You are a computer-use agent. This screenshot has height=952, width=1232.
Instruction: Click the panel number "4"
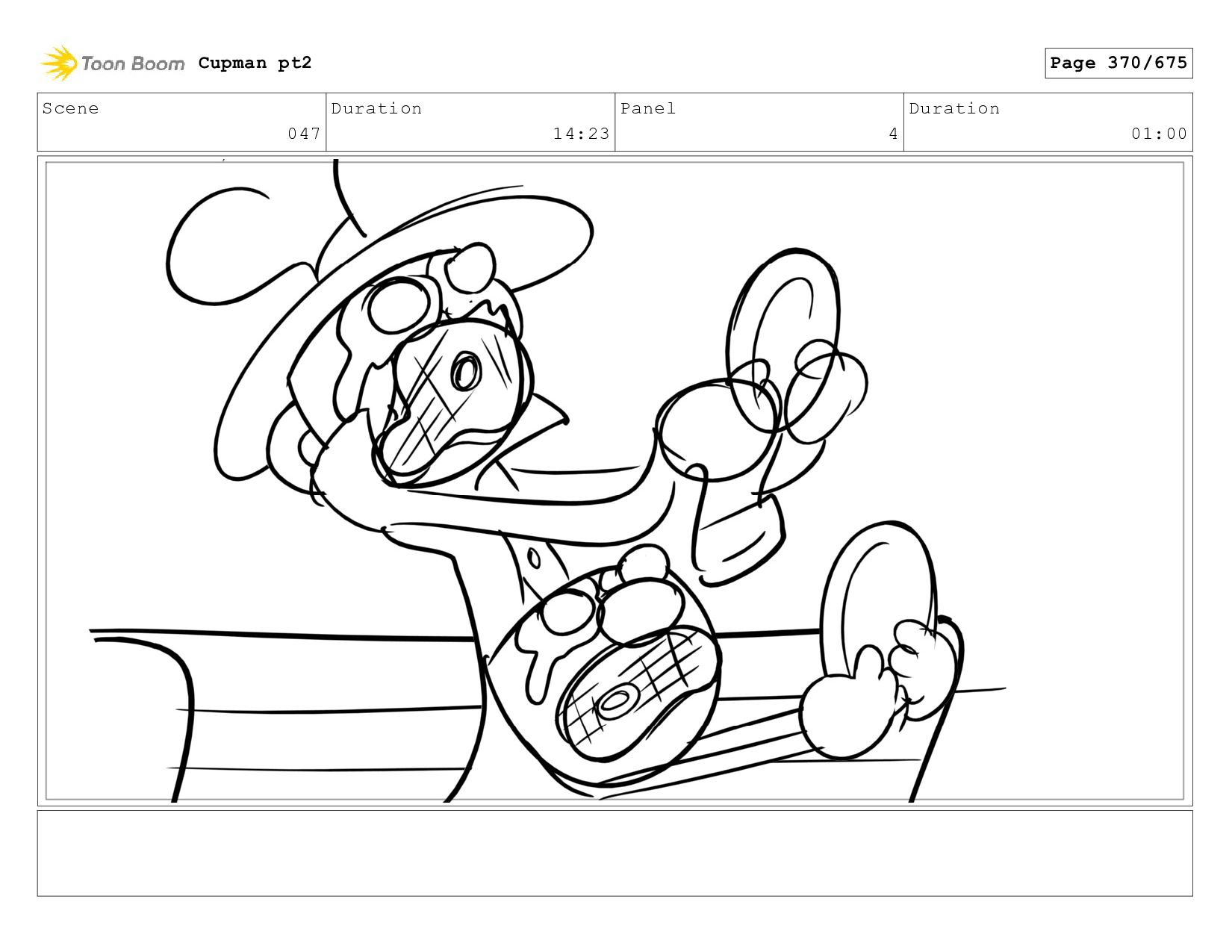pyautogui.click(x=893, y=134)
